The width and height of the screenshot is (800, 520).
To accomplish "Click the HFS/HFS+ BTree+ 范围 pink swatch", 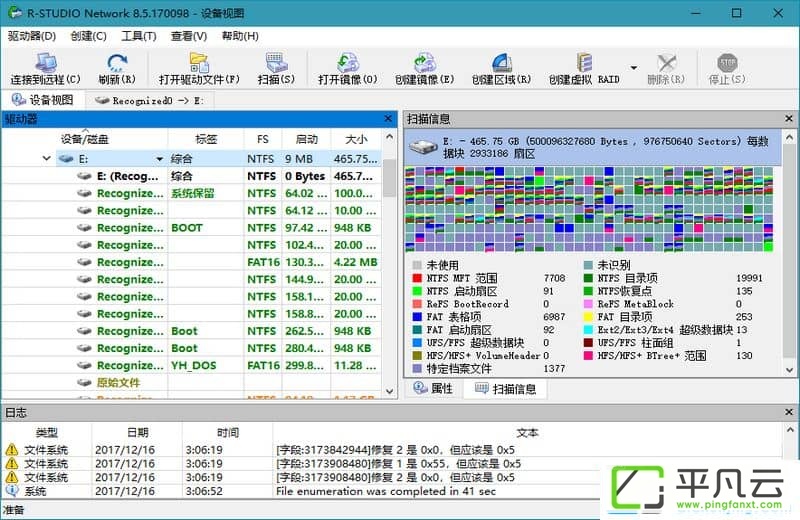I will tap(588, 355).
